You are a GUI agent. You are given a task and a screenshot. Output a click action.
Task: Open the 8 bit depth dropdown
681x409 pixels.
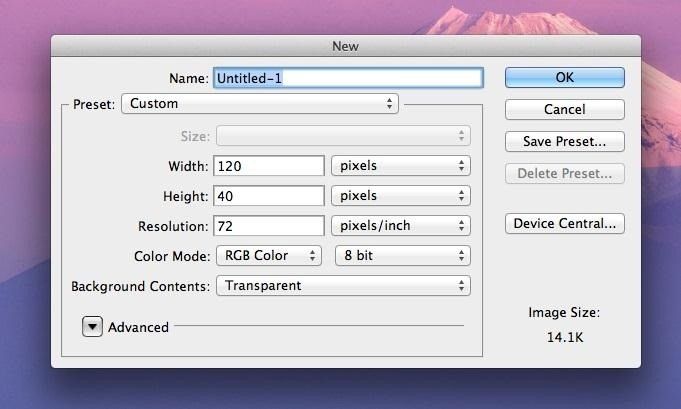pos(402,256)
